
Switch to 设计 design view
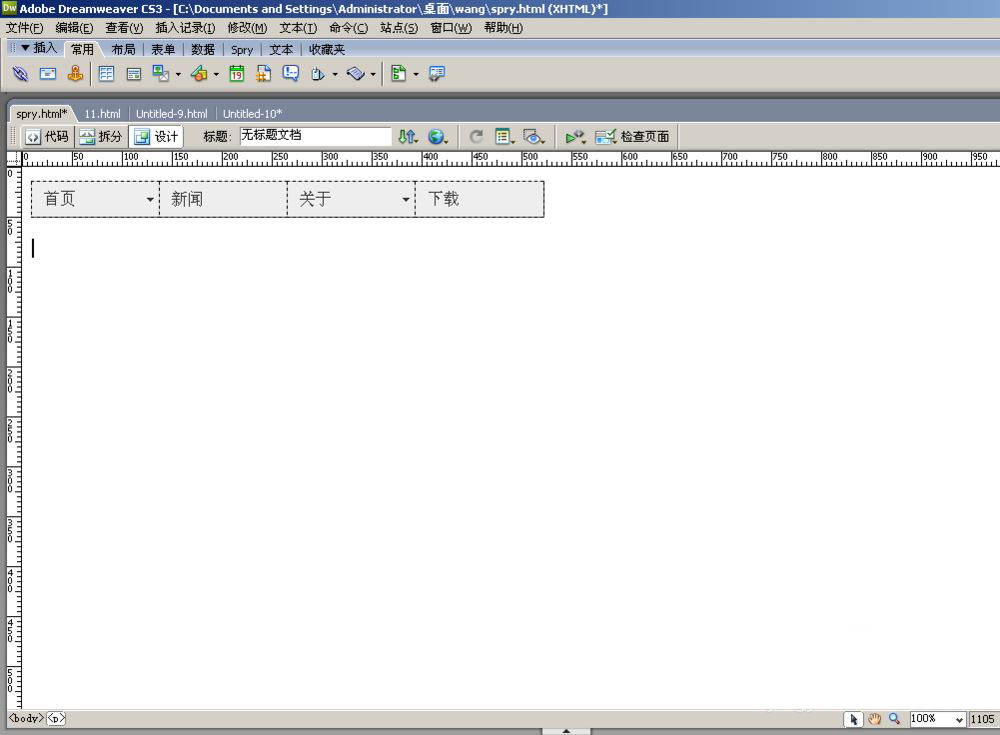(x=156, y=137)
